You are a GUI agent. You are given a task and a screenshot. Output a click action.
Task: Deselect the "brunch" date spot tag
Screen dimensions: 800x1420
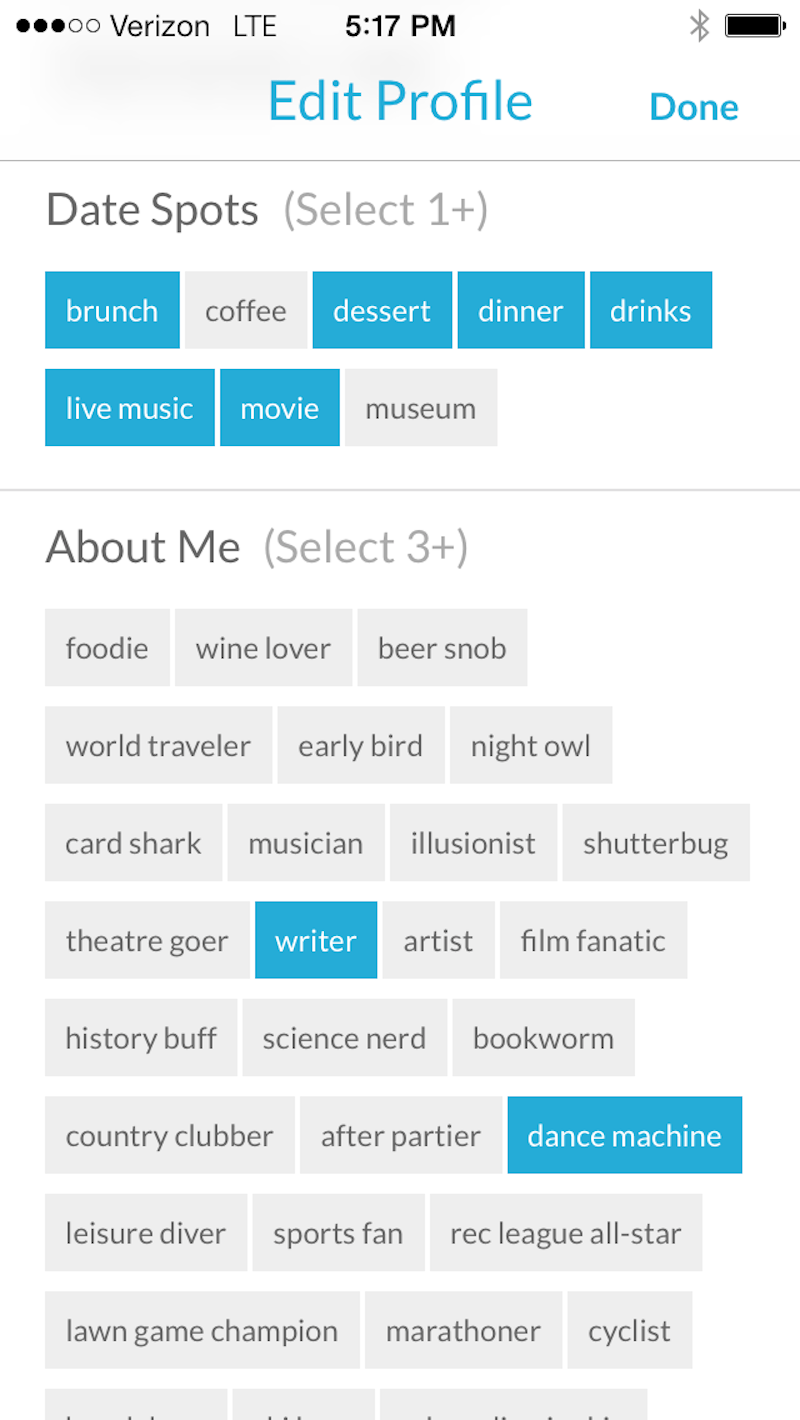pos(112,310)
